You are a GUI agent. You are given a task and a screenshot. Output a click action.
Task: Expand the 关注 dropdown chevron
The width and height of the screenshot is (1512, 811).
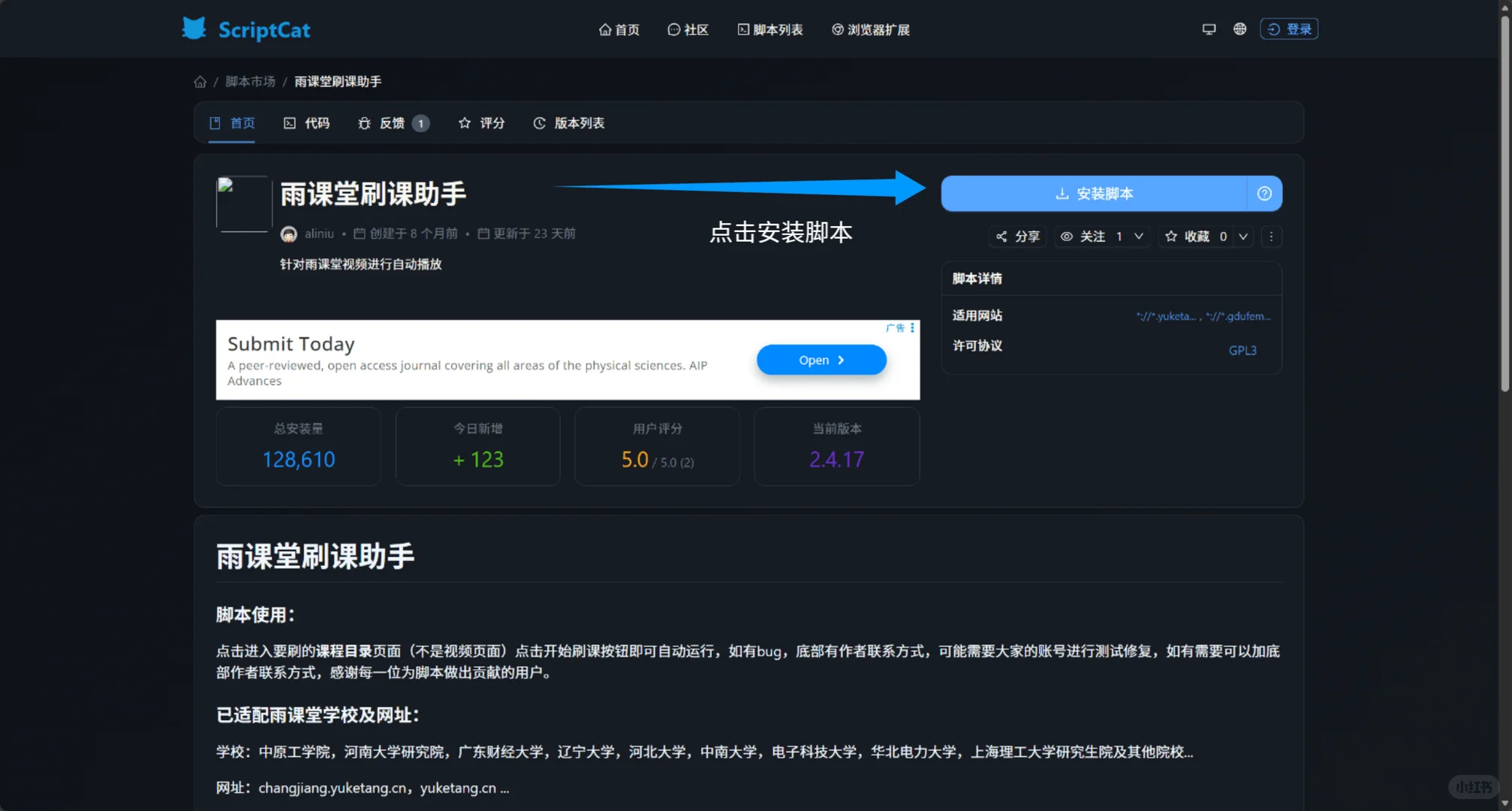1139,237
